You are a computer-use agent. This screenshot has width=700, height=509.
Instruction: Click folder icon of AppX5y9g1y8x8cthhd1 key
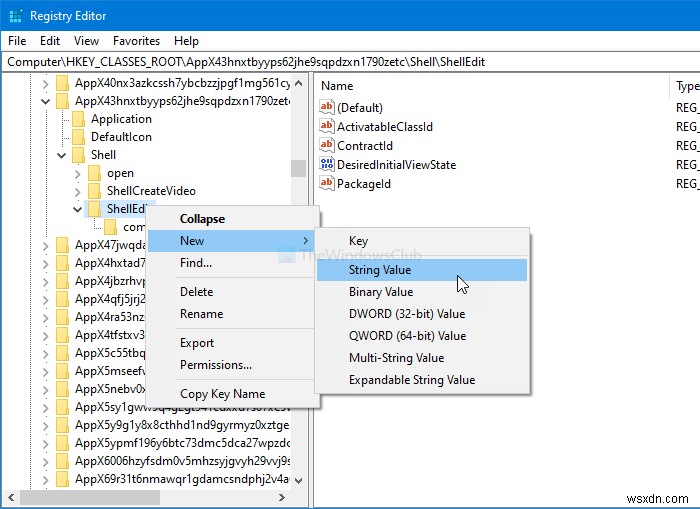[x=62, y=425]
